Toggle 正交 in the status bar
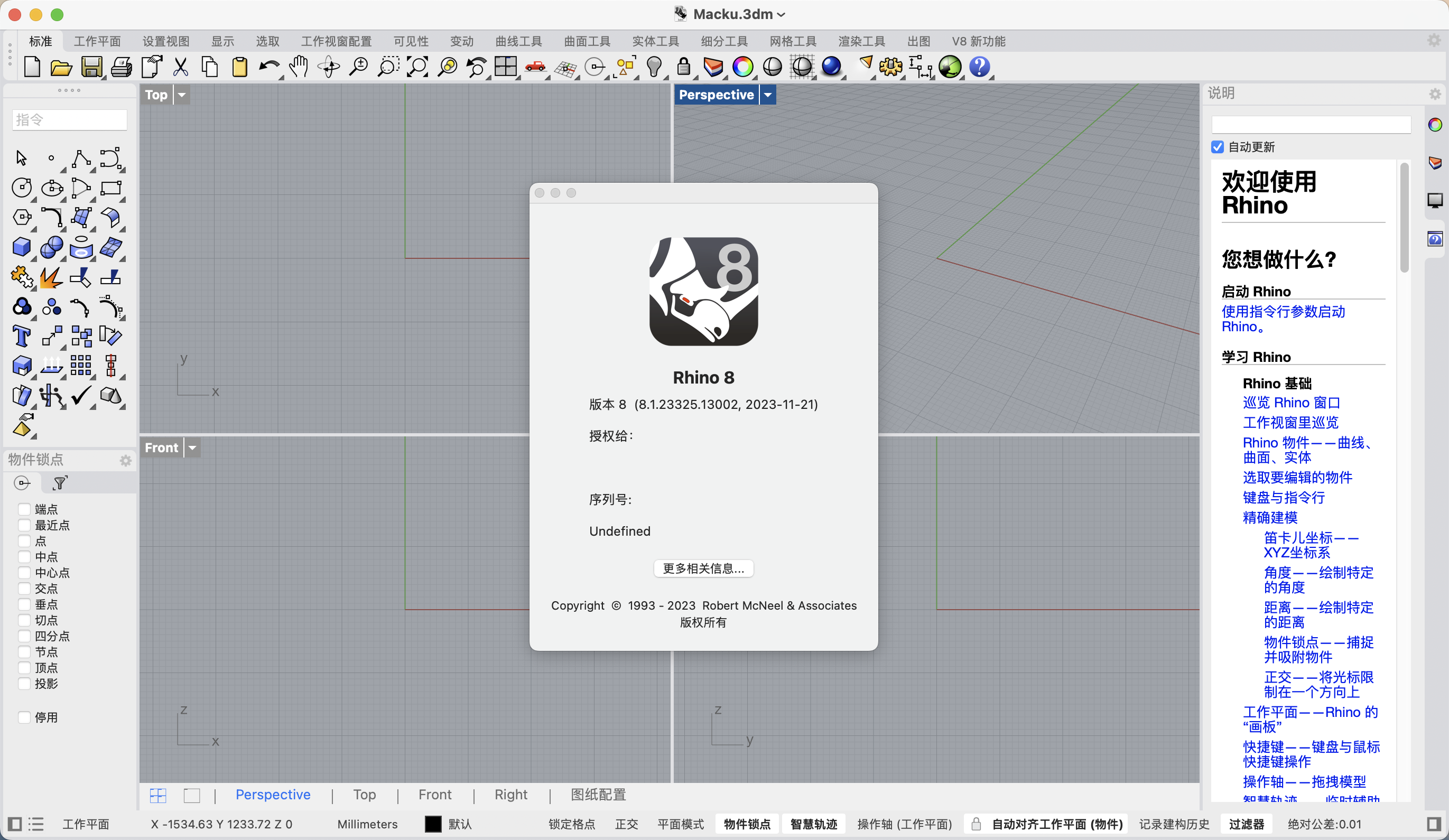Image resolution: width=1449 pixels, height=840 pixels. pos(626,824)
